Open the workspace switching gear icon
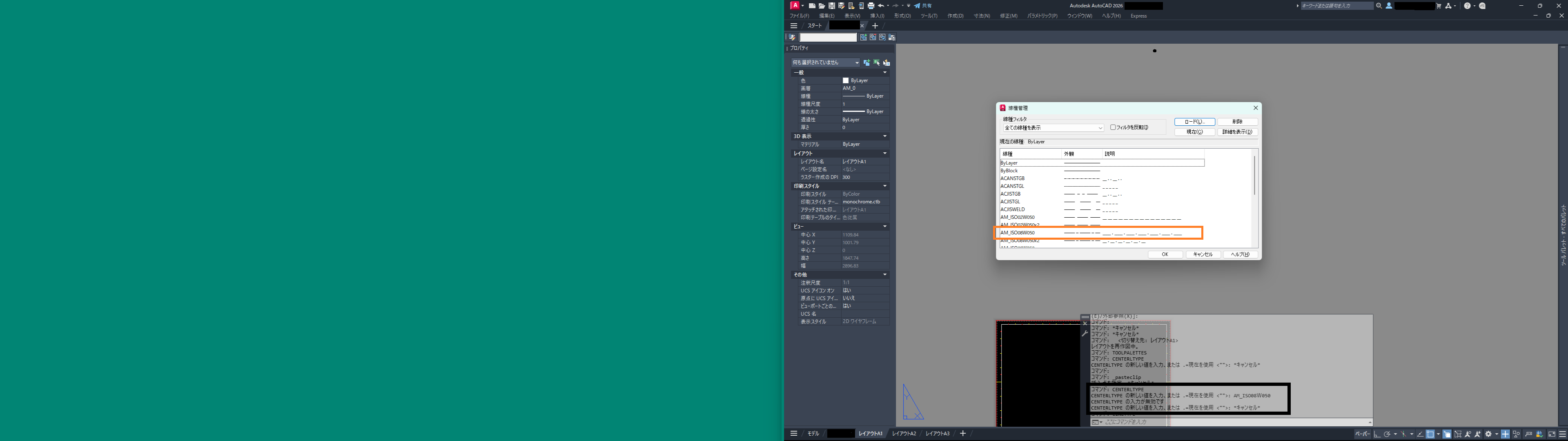Viewport: 1568px width, 441px height. pyautogui.click(x=1488, y=434)
